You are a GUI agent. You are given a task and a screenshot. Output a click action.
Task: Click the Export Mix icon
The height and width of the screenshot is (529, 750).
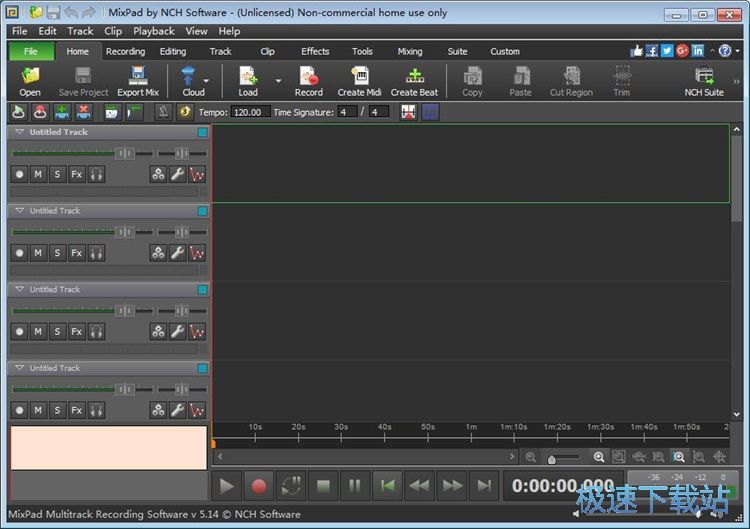(138, 77)
